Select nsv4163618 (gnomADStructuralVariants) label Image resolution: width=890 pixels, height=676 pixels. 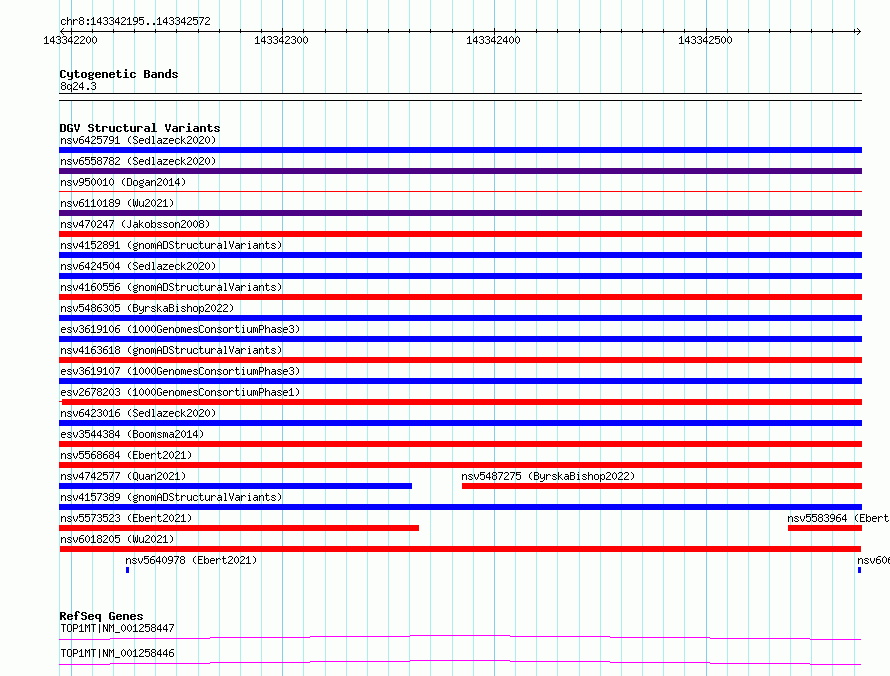point(171,350)
